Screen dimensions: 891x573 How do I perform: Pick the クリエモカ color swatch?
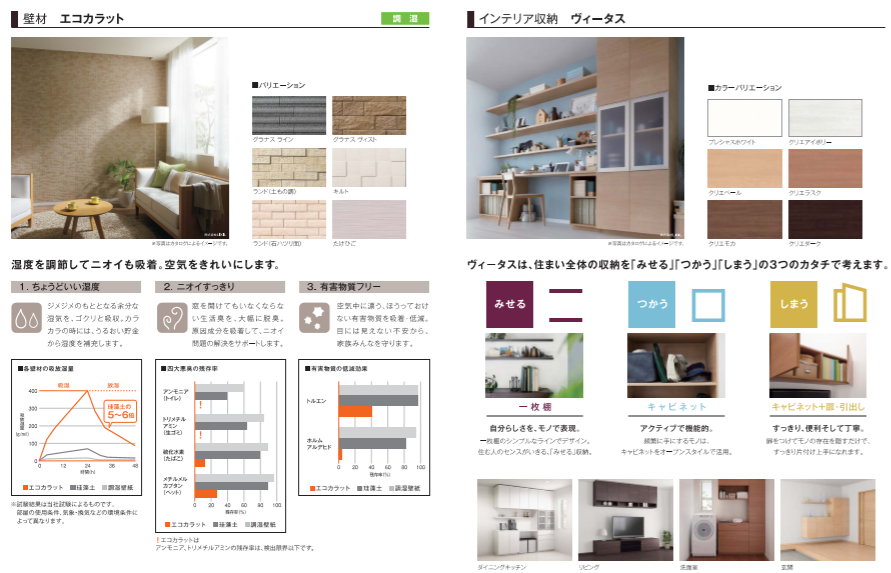click(x=745, y=219)
